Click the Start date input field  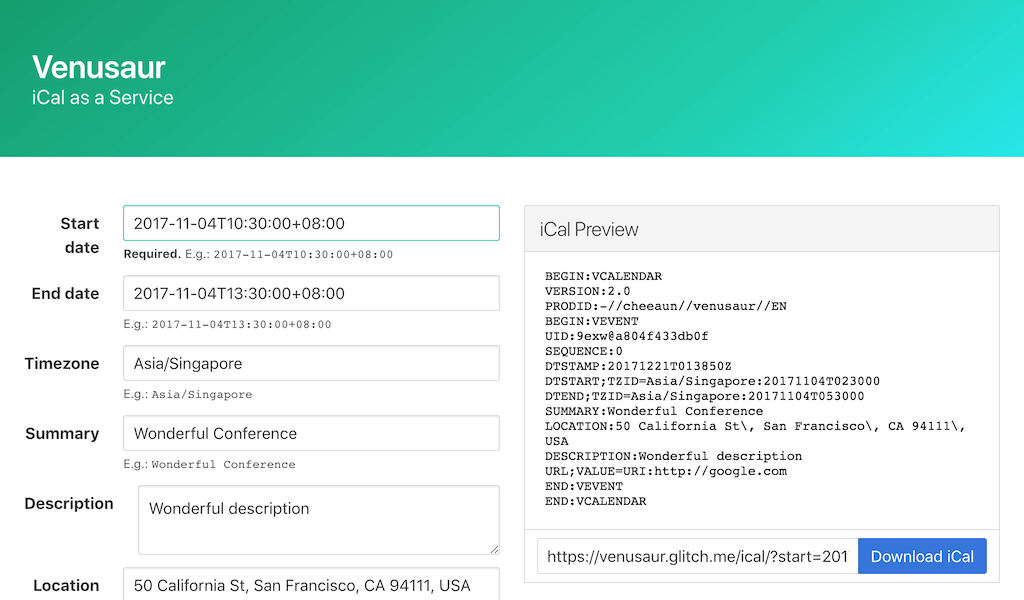click(x=310, y=223)
